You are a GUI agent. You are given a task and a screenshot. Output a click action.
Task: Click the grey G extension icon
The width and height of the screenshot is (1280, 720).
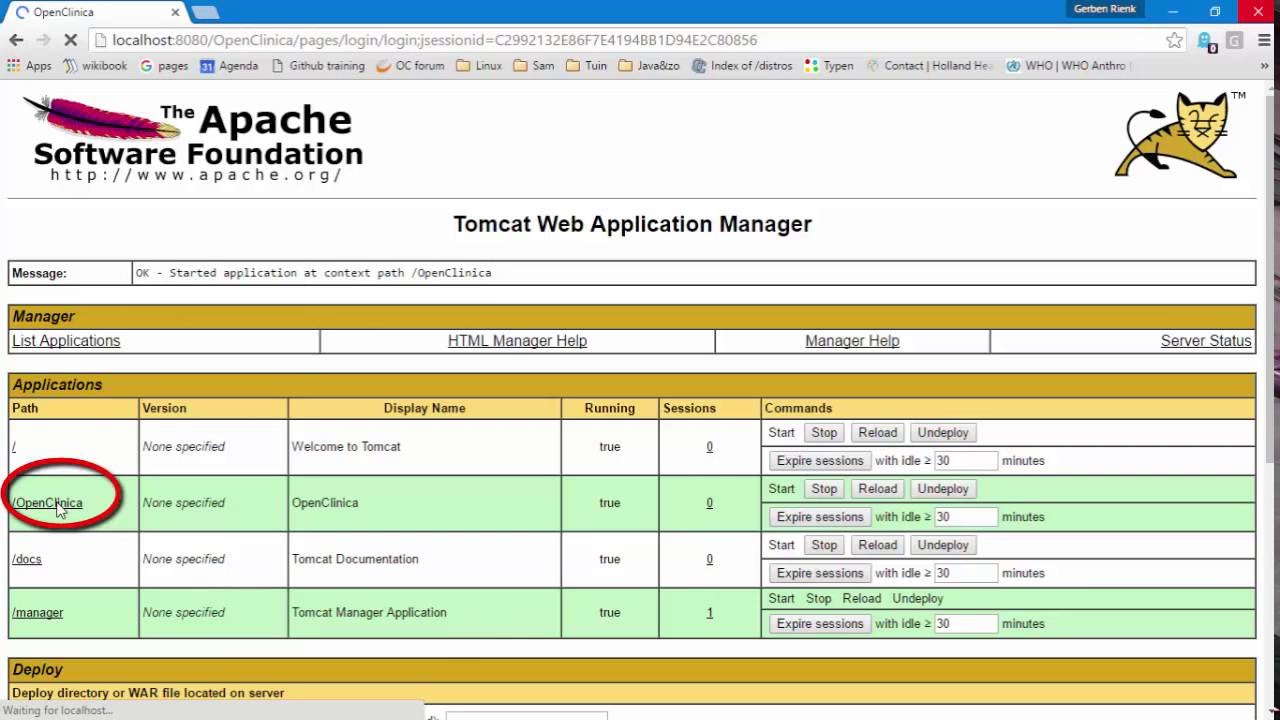(1234, 40)
